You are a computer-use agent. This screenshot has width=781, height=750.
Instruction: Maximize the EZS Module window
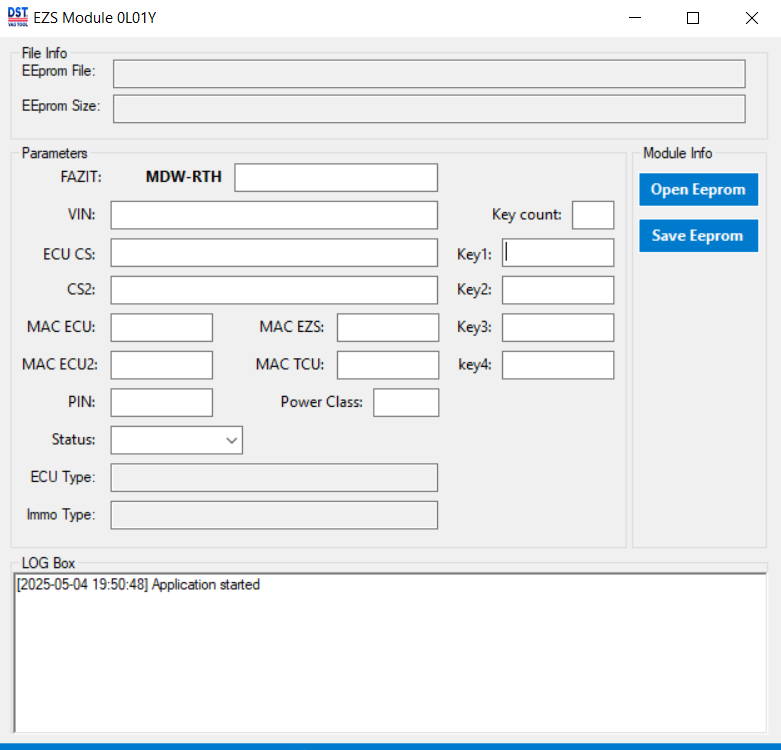(x=693, y=18)
